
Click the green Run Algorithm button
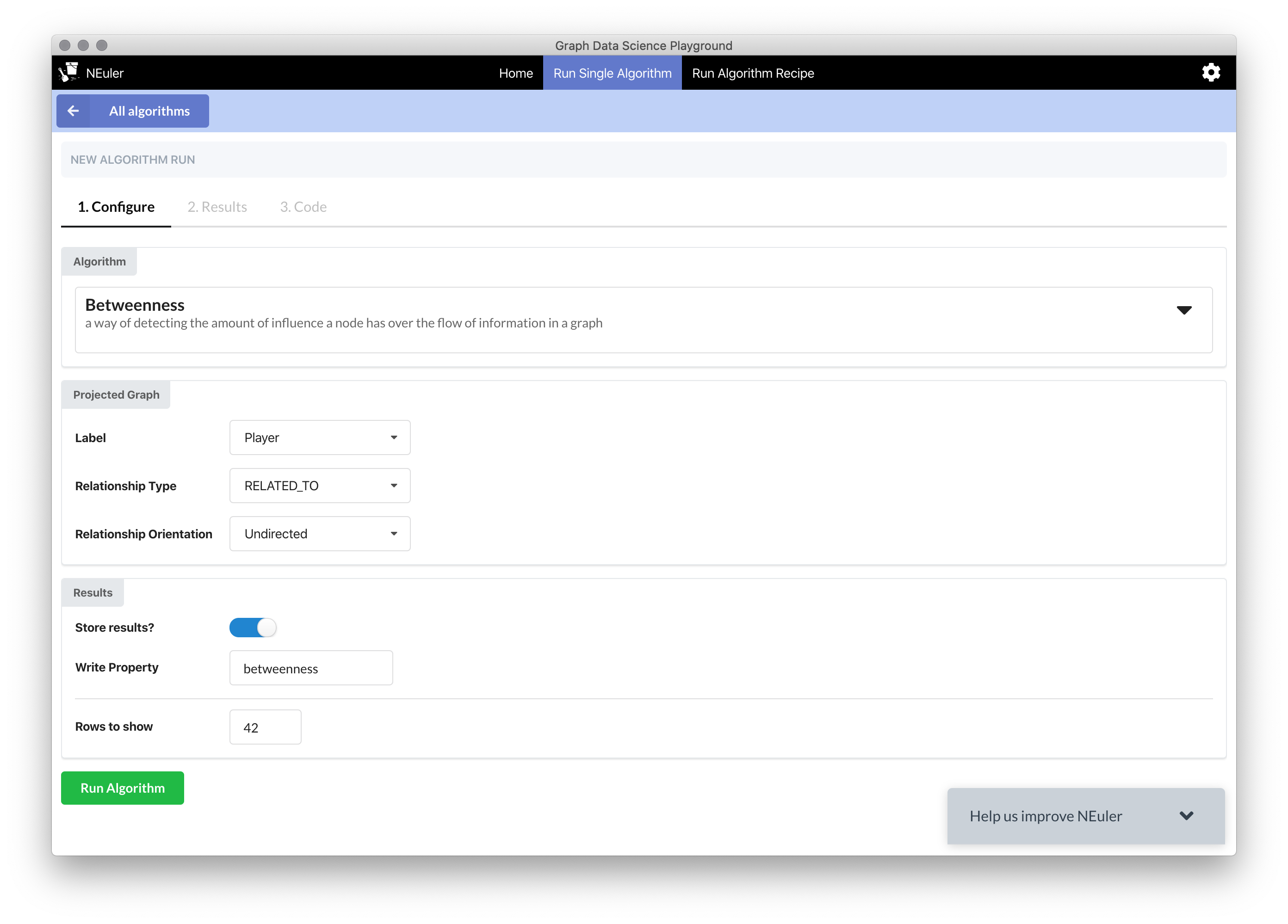pos(123,788)
